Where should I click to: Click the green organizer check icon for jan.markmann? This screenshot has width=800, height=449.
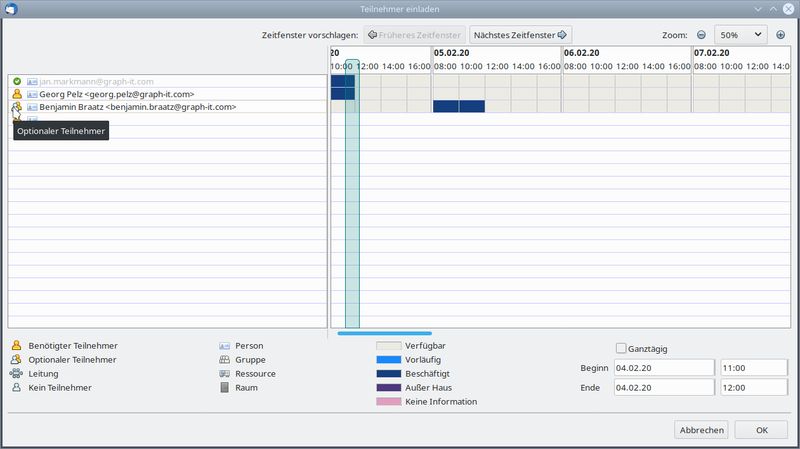pos(16,80)
